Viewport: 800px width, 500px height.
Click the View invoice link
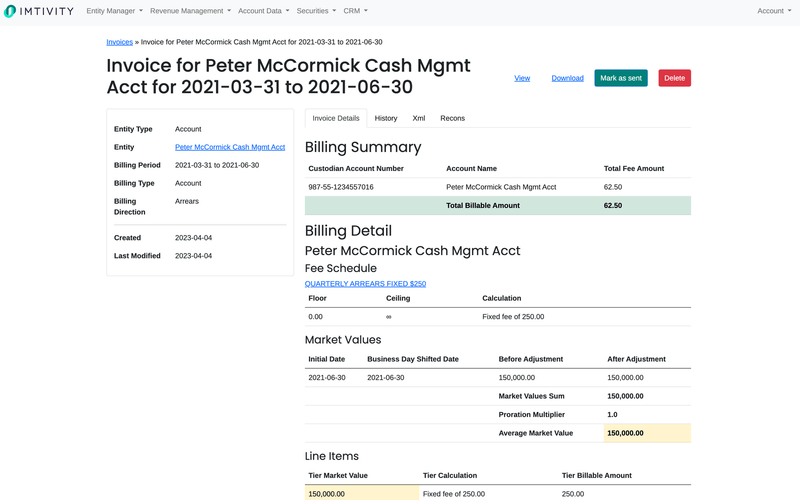pyautogui.click(x=522, y=78)
